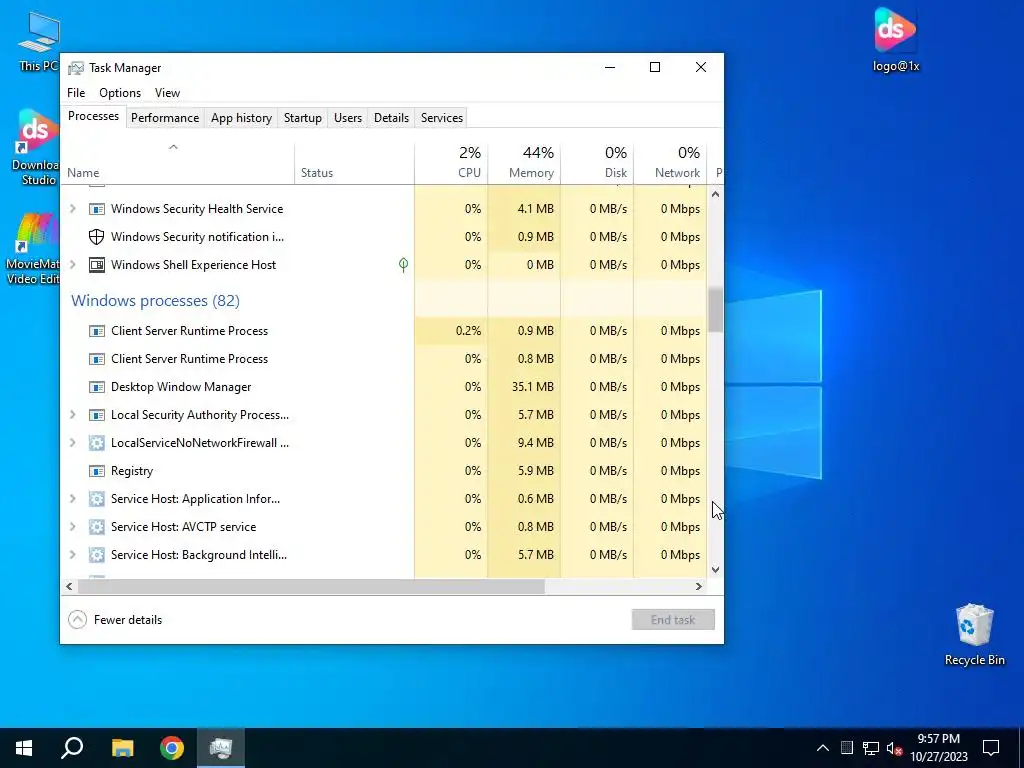Sort processes by Network column

[x=670, y=163]
